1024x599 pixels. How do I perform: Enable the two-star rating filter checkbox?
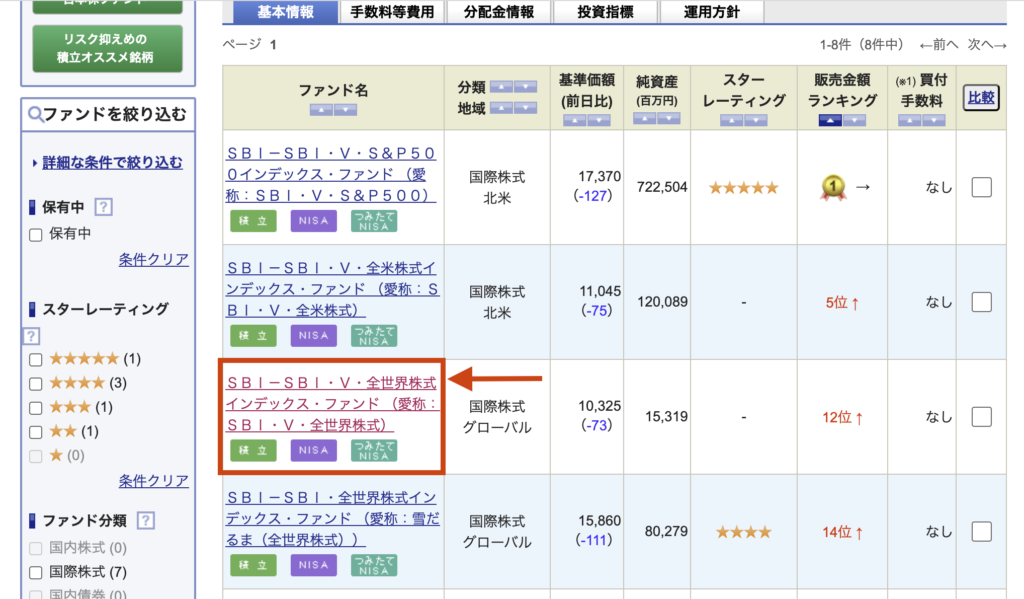coord(36,432)
